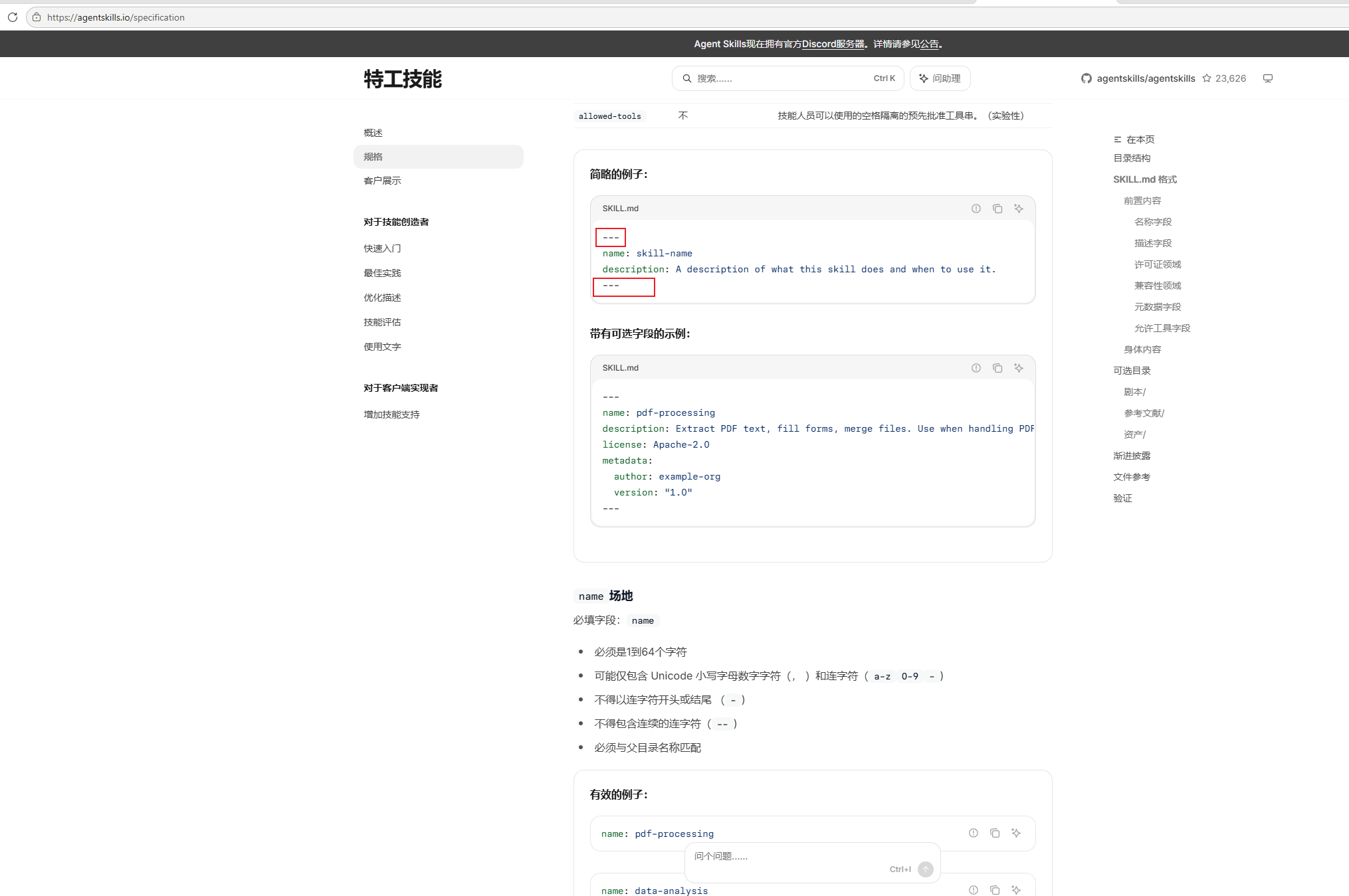Click the 简略的例子 heading text
The height and width of the screenshot is (896, 1349).
[619, 174]
